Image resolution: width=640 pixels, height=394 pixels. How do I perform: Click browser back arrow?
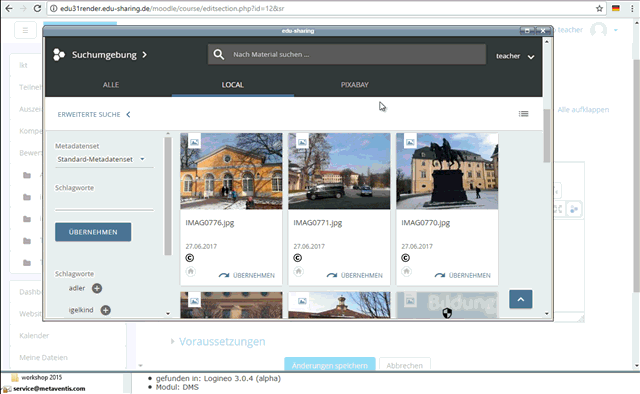(x=9, y=8)
